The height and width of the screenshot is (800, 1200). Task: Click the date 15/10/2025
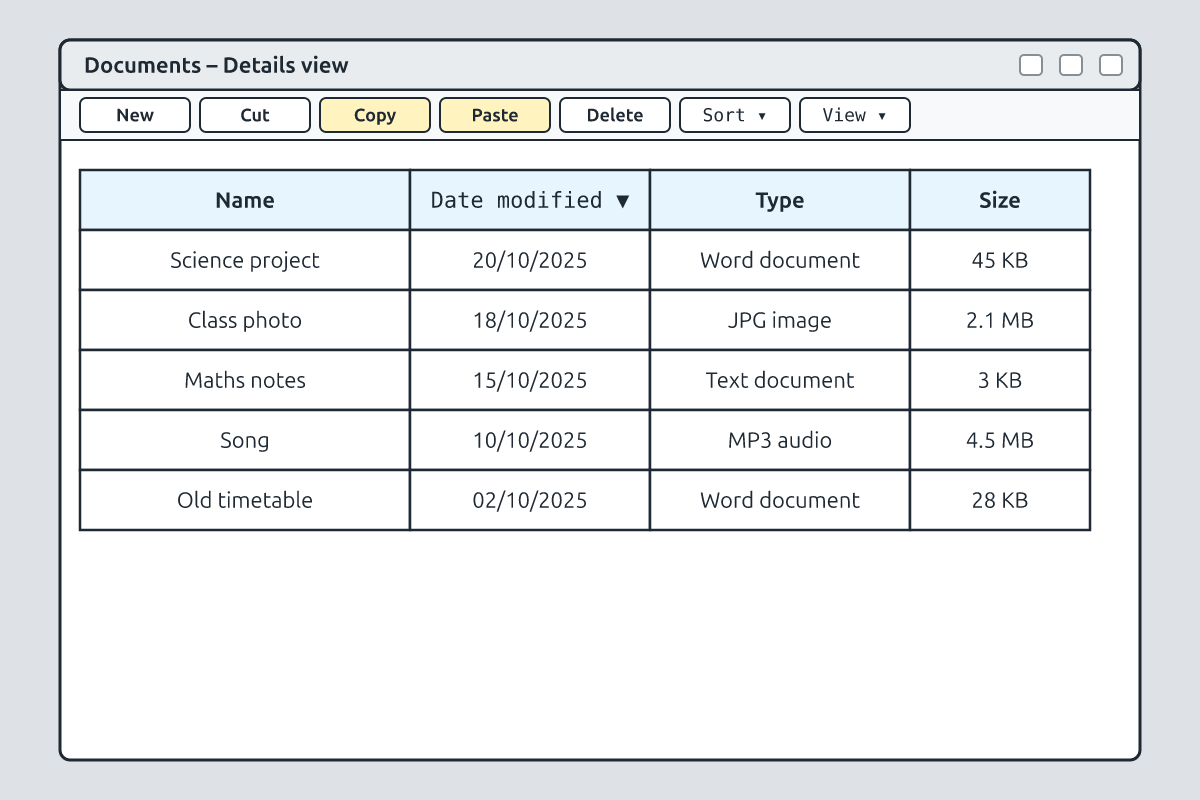click(530, 380)
